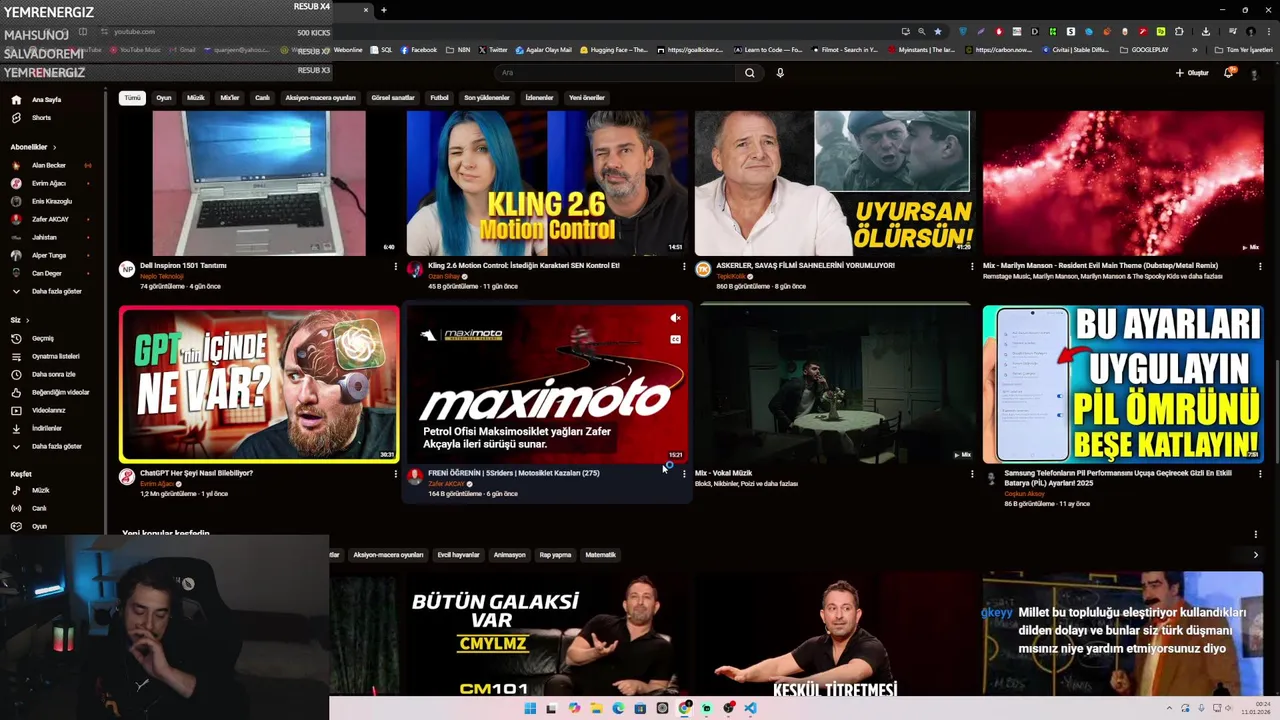1280x720 pixels.
Task: Open File Explorer from the taskbar
Action: pyautogui.click(x=596, y=708)
